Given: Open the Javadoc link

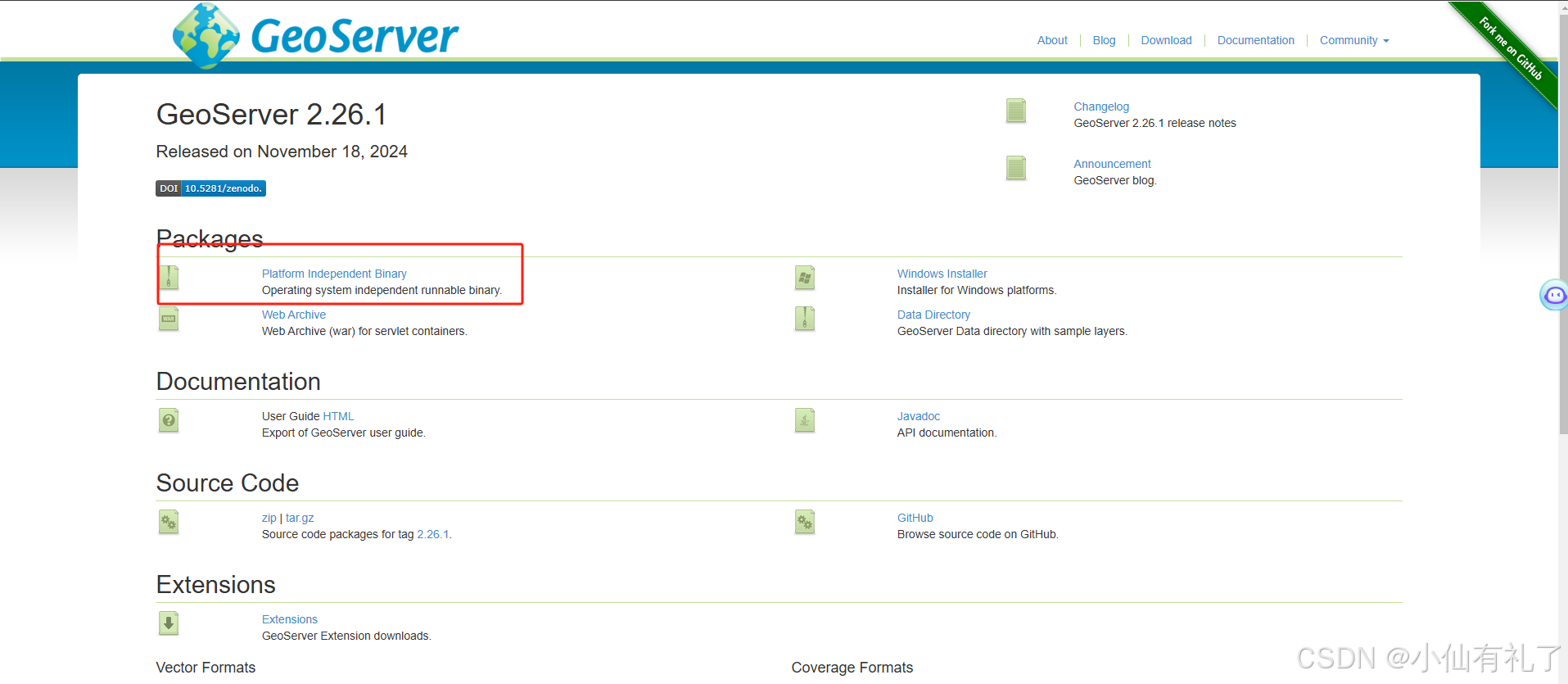Looking at the screenshot, I should [918, 416].
